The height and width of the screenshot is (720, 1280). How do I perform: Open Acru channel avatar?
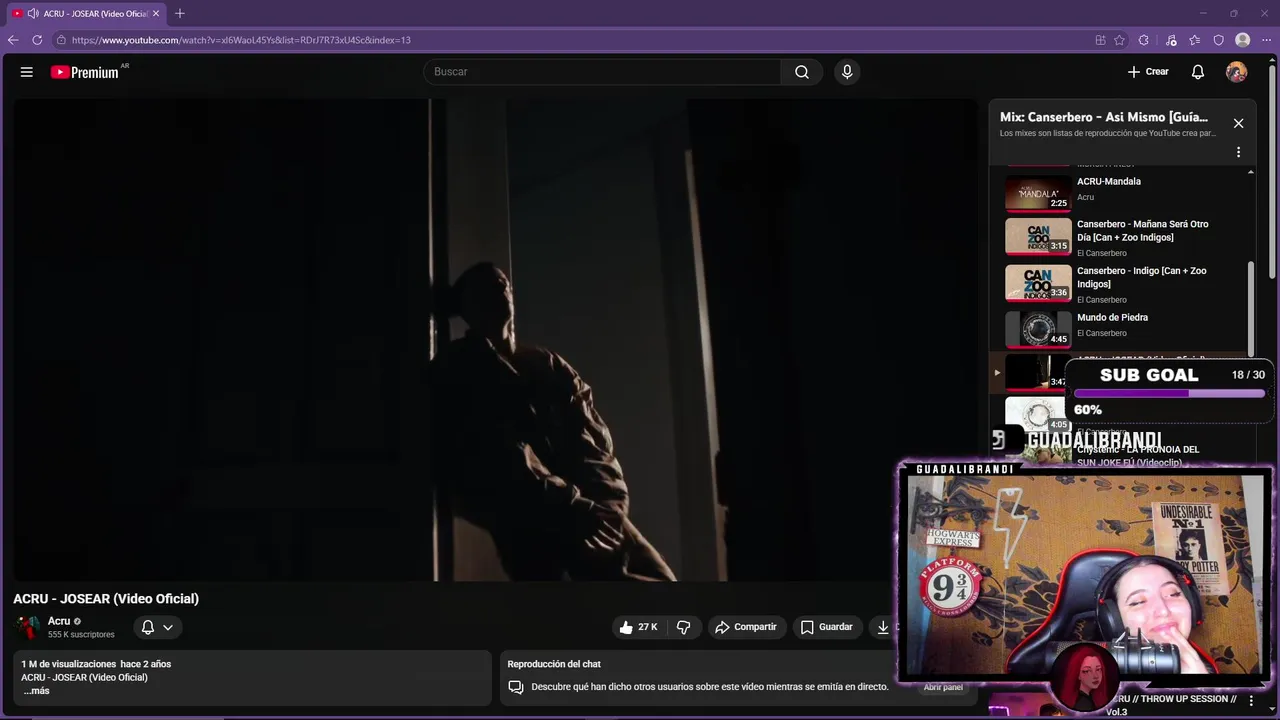[x=27, y=627]
